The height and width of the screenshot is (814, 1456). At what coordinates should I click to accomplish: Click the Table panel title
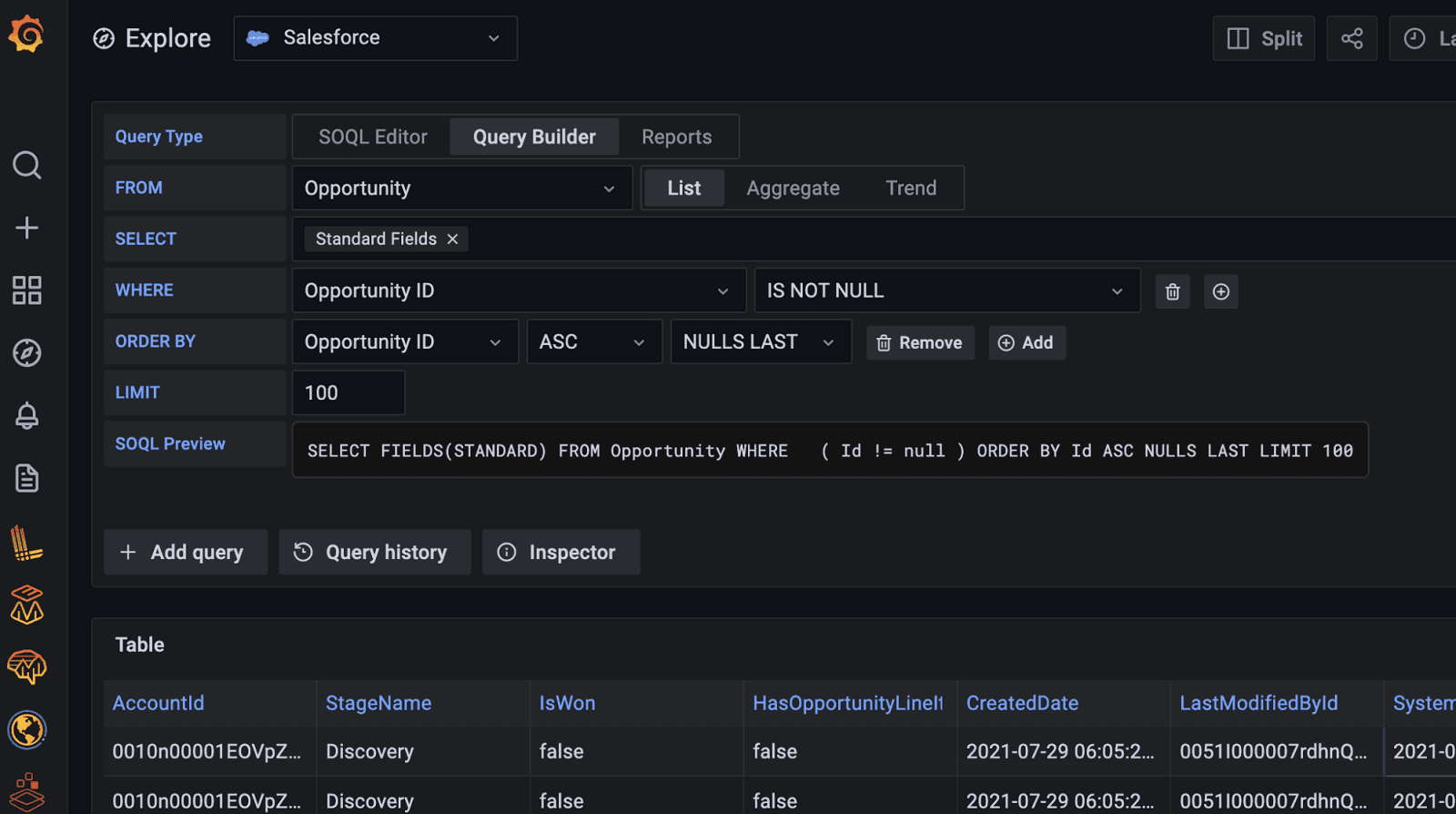139,645
